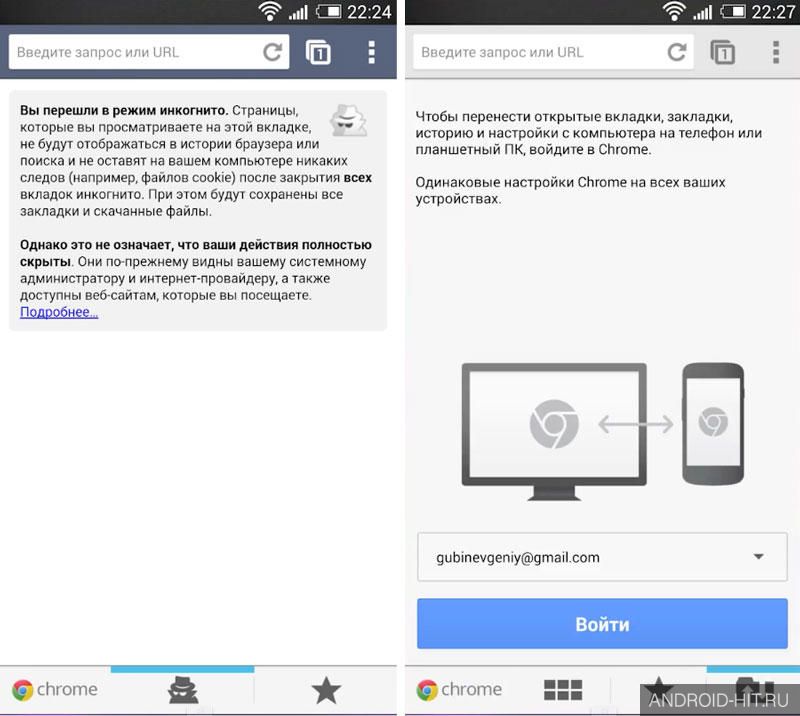Tap battery status icon in left phone
The image size is (800, 716).
(329, 11)
